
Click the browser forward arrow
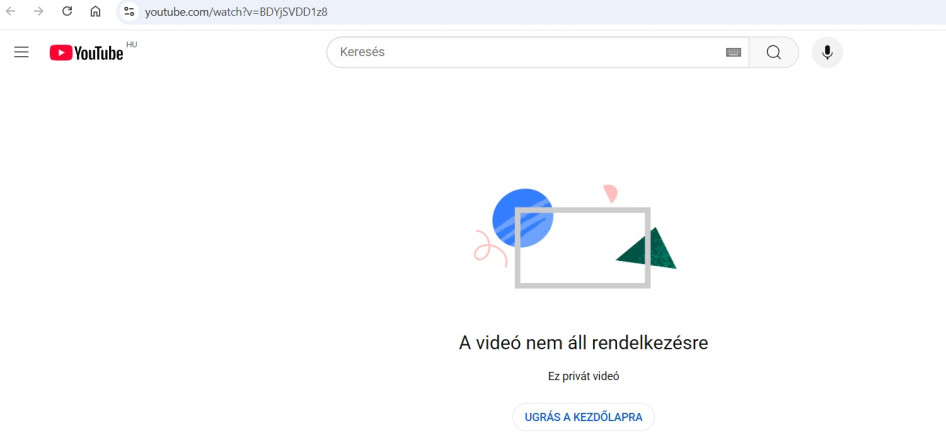39,11
